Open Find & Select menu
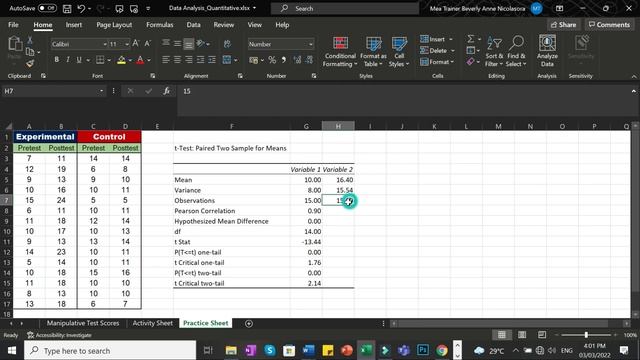The image size is (640, 360). (x=516, y=51)
